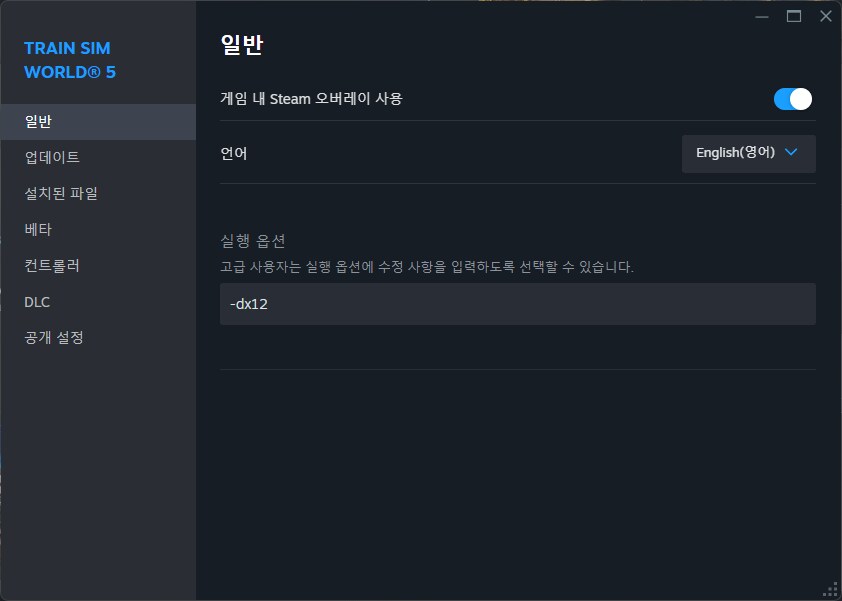Close the Train Sim World 5 properties window
842x601 pixels.
(x=826, y=16)
